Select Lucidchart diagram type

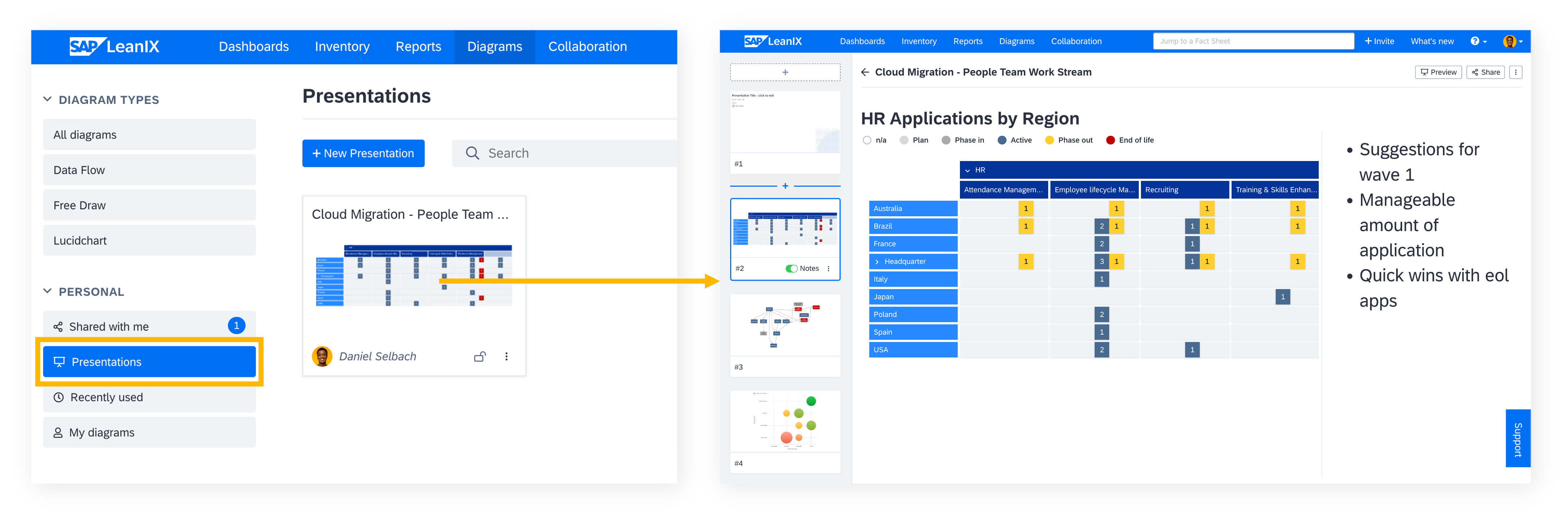(149, 240)
